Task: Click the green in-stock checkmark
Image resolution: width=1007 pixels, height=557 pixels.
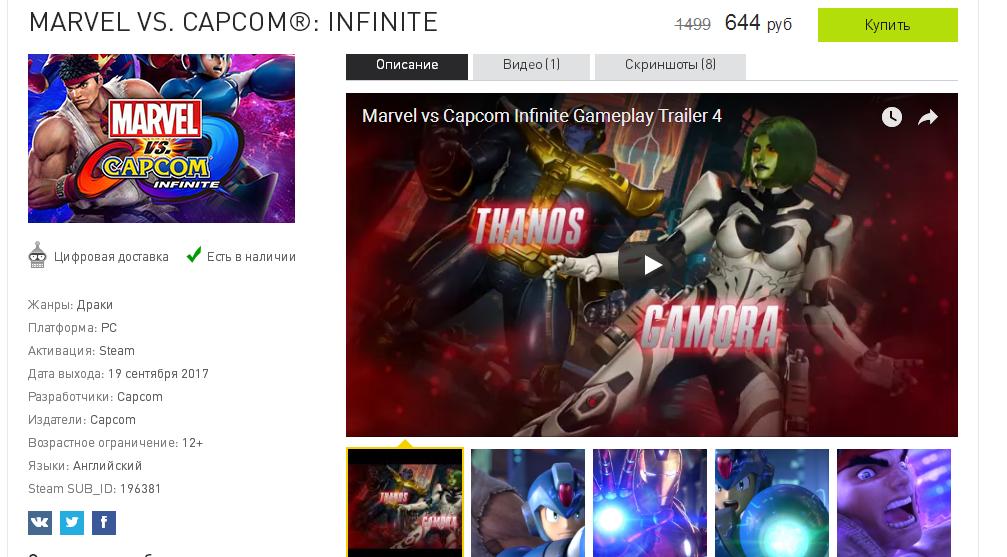Action: point(193,255)
